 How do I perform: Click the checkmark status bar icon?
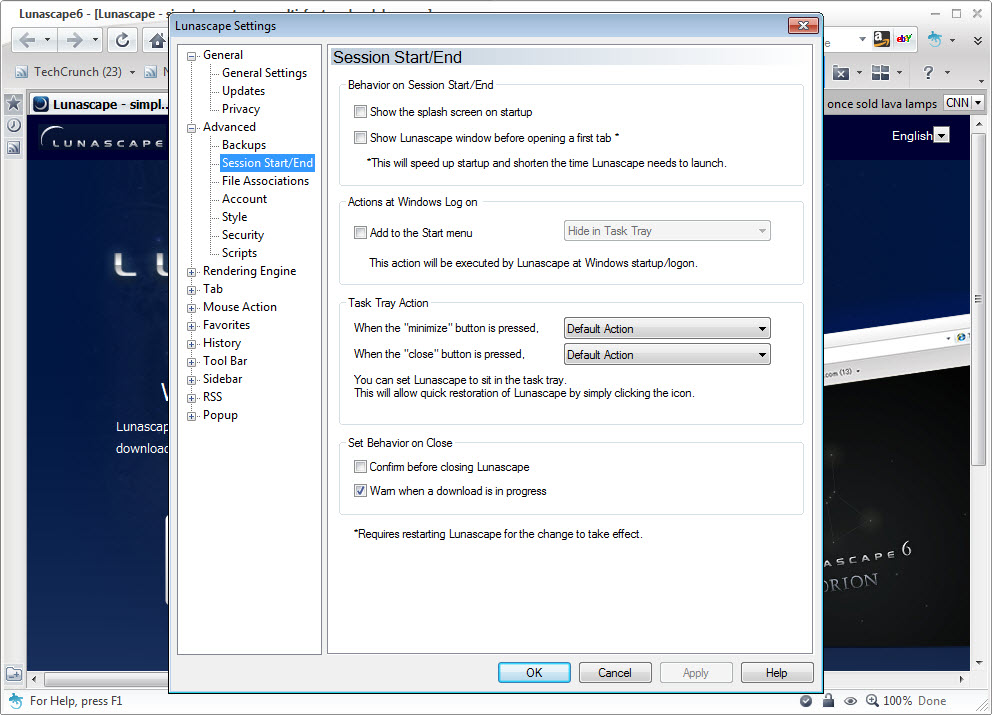coord(806,700)
